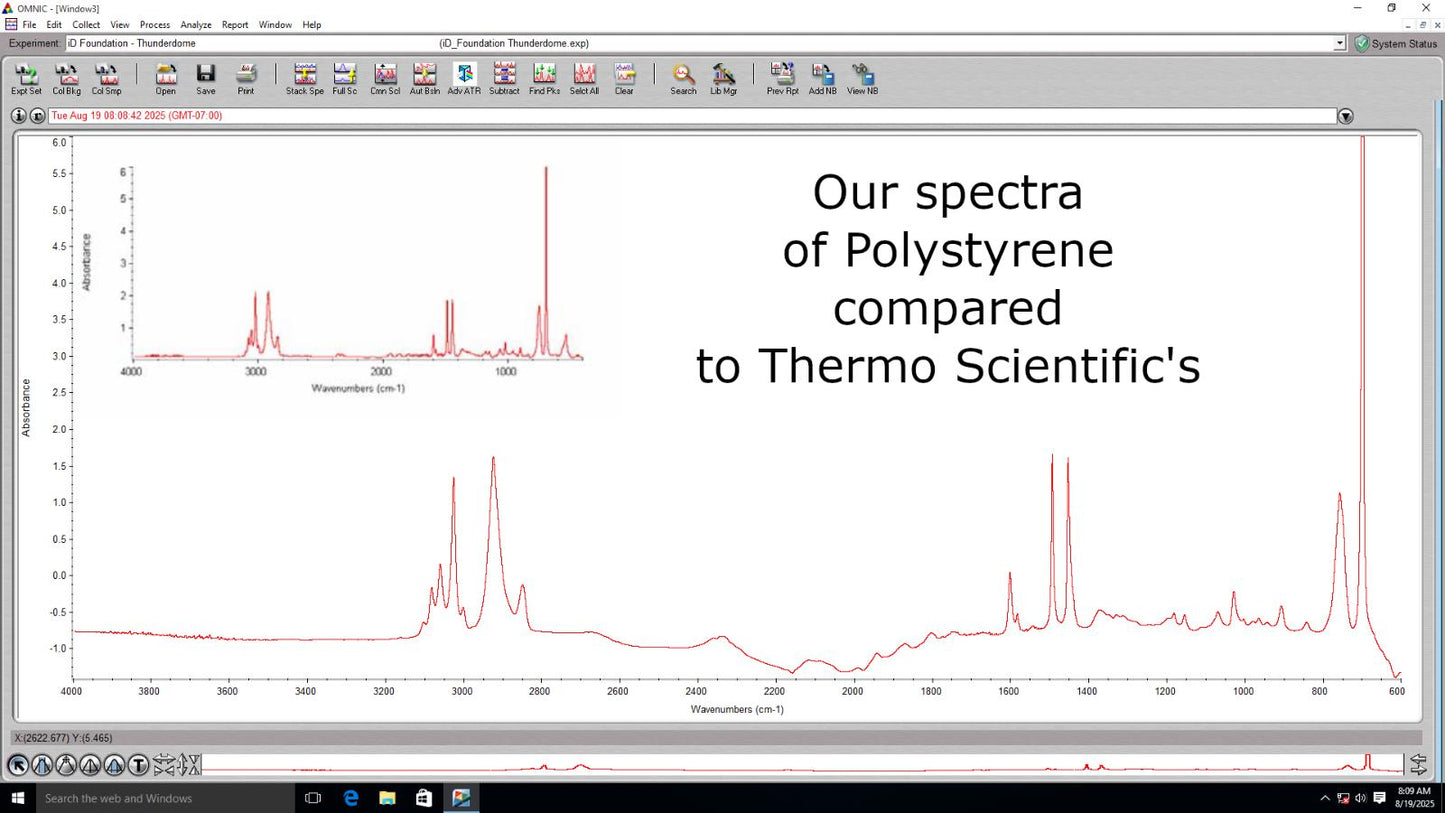The image size is (1445, 813).
Task: Open the Process menu
Action: click(155, 25)
